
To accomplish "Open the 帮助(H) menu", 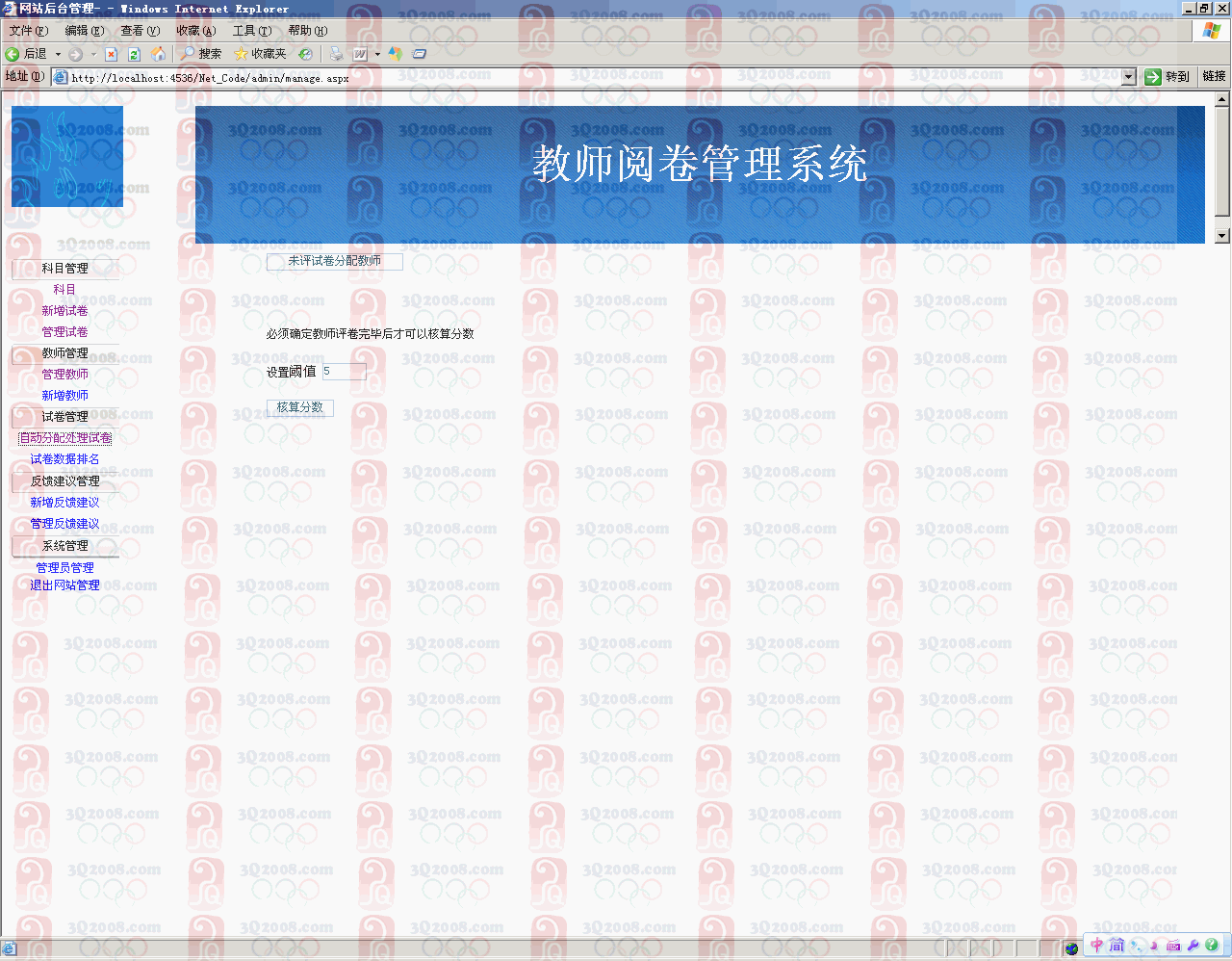I will pyautogui.click(x=308, y=31).
